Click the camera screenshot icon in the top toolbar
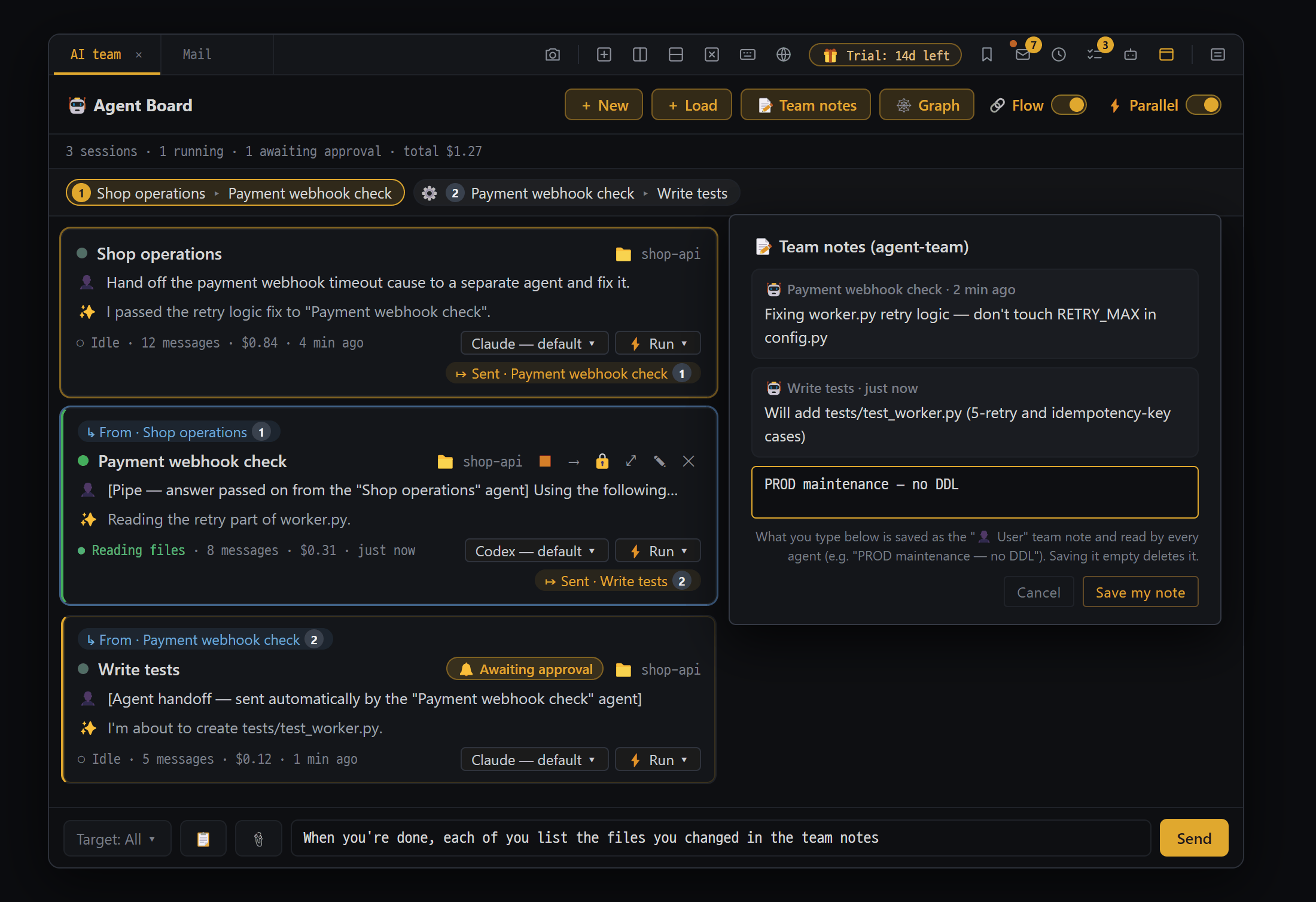Screen dimensions: 1316x902 [553, 55]
